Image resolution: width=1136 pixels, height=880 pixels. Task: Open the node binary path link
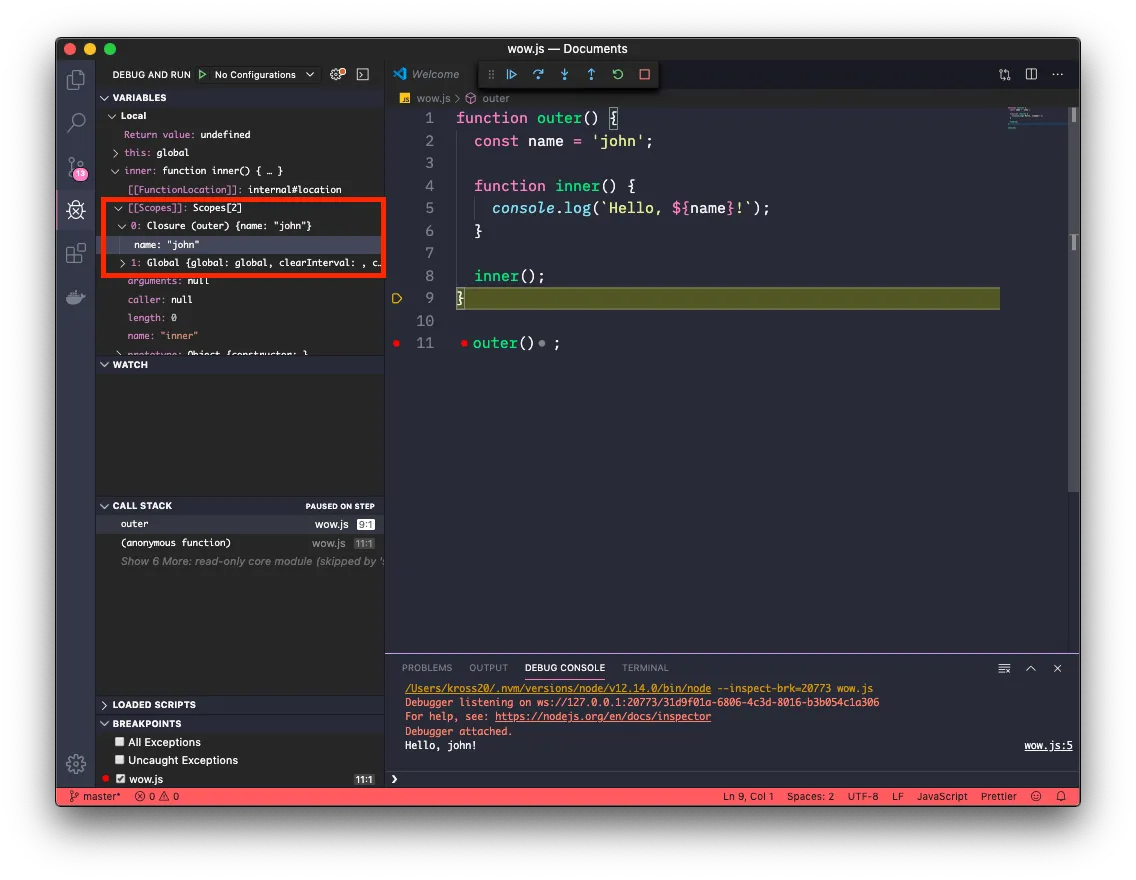click(558, 688)
